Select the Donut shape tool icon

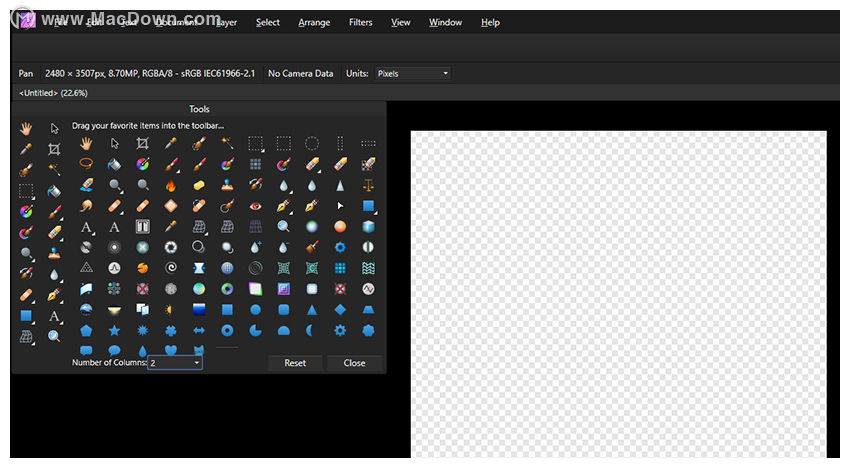pyautogui.click(x=227, y=330)
